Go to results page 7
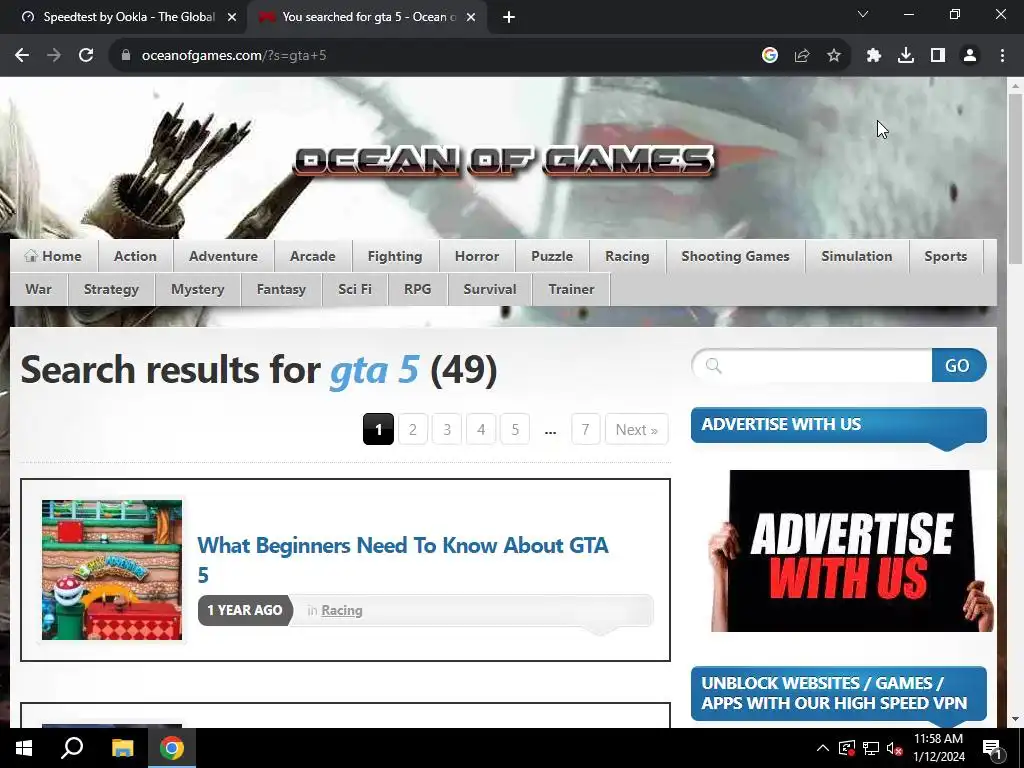Screen dimensions: 1024x768 (x=586, y=429)
